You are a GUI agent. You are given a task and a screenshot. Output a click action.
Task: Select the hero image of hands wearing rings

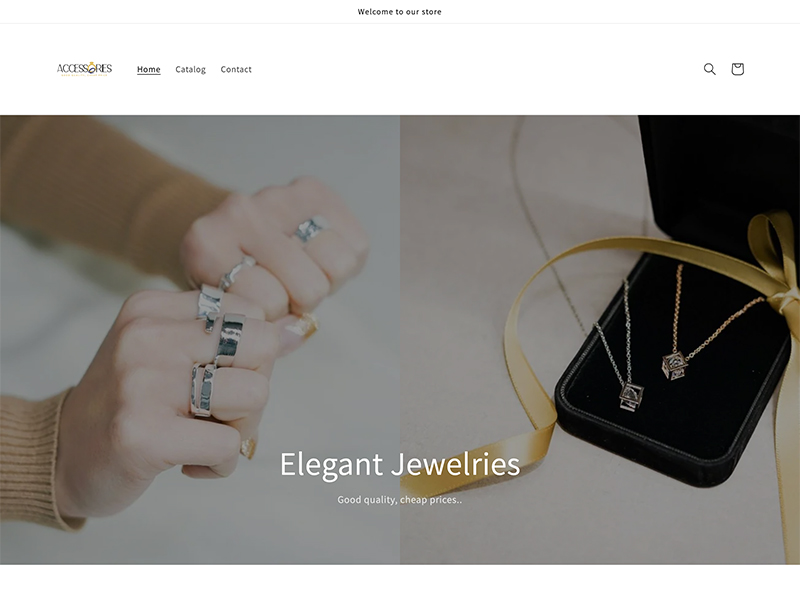200,339
